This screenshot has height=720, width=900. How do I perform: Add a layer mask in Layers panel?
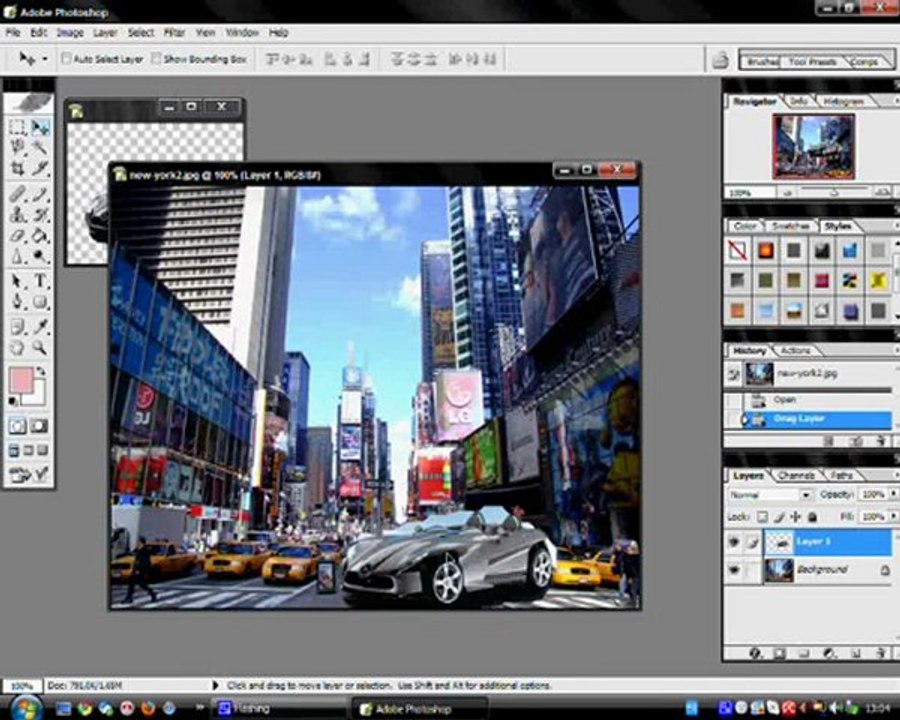[x=779, y=653]
